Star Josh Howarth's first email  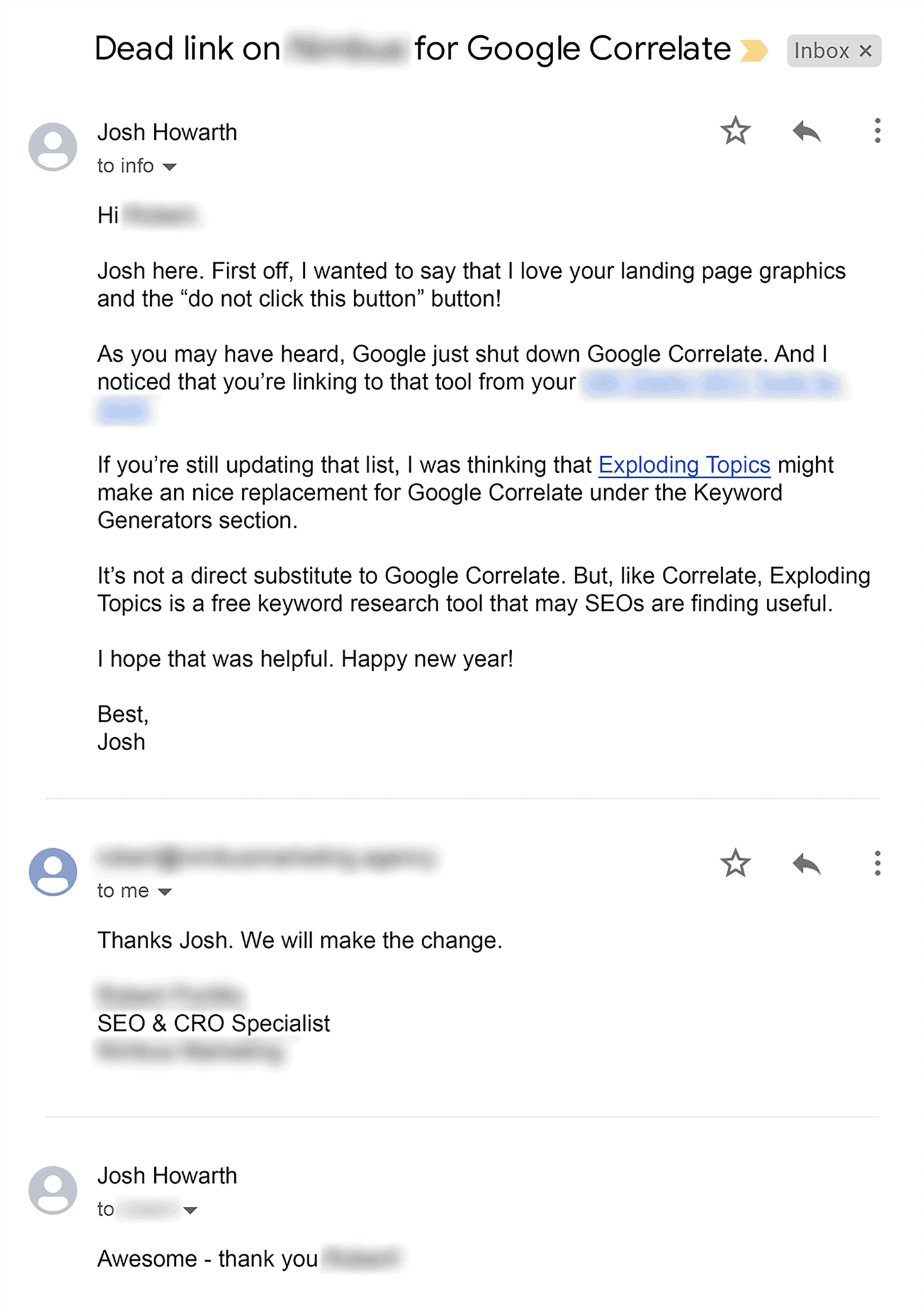click(x=735, y=132)
